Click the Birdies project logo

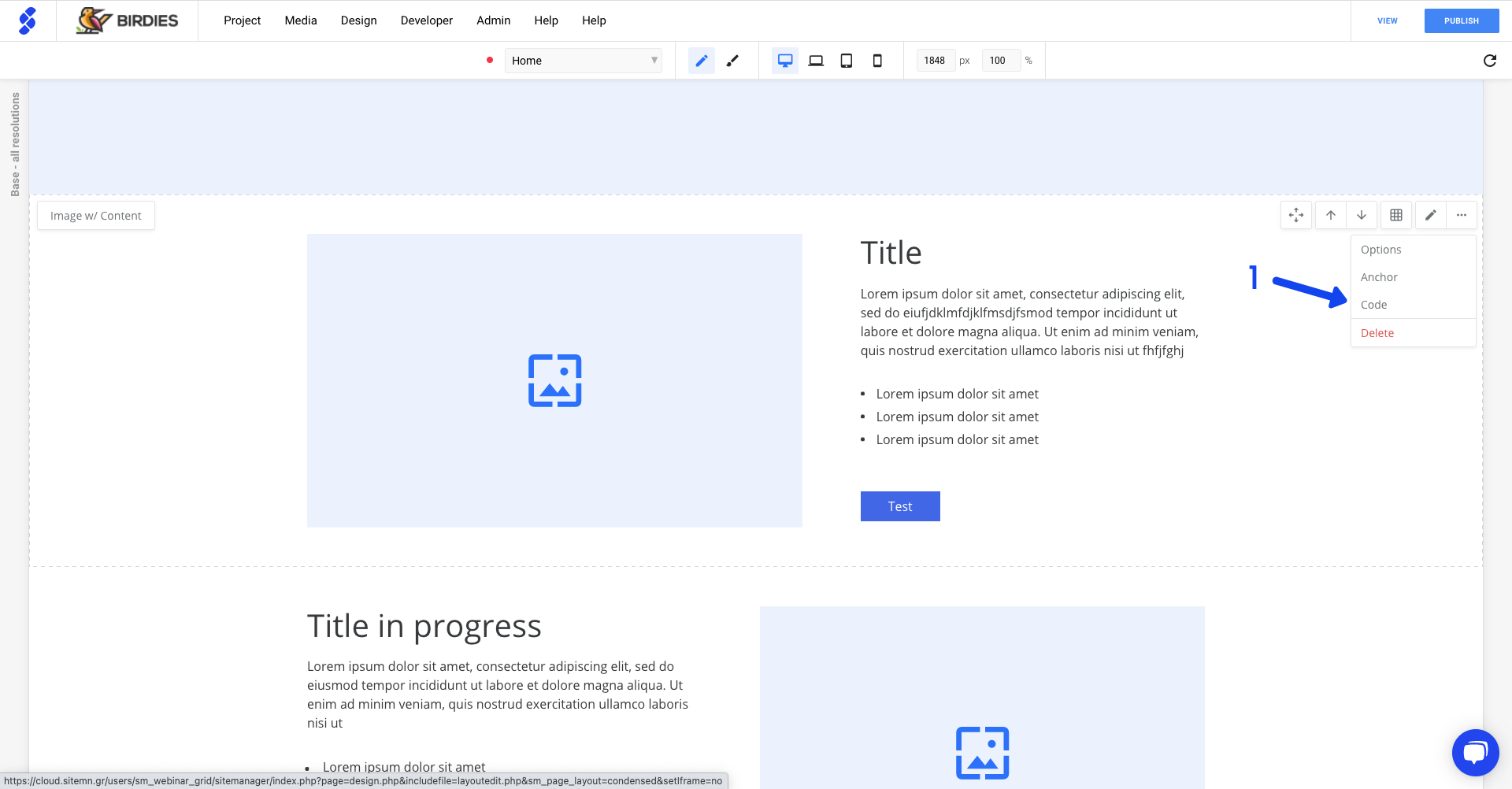[127, 20]
